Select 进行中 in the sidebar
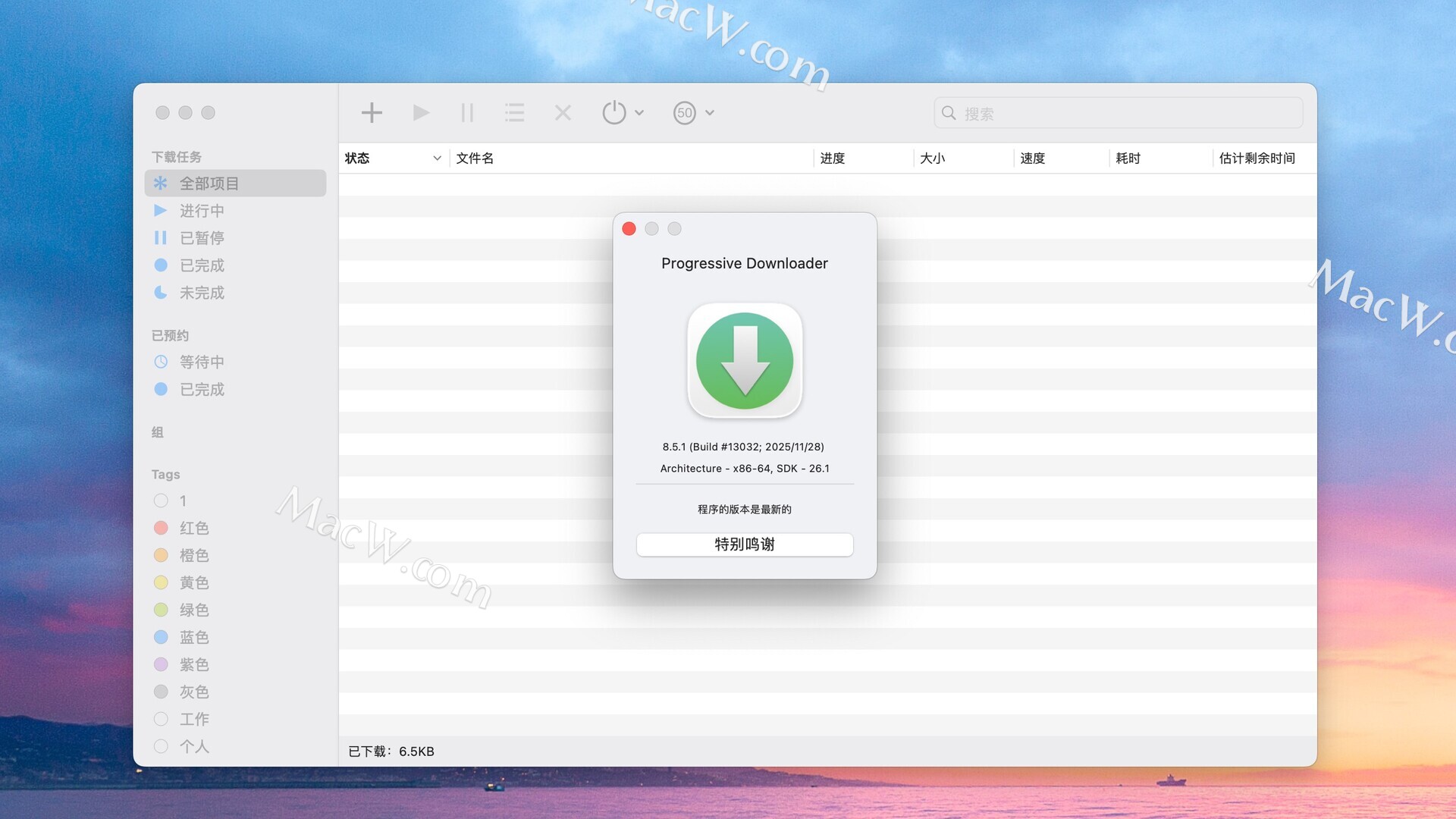The height and width of the screenshot is (819, 1456). point(202,211)
